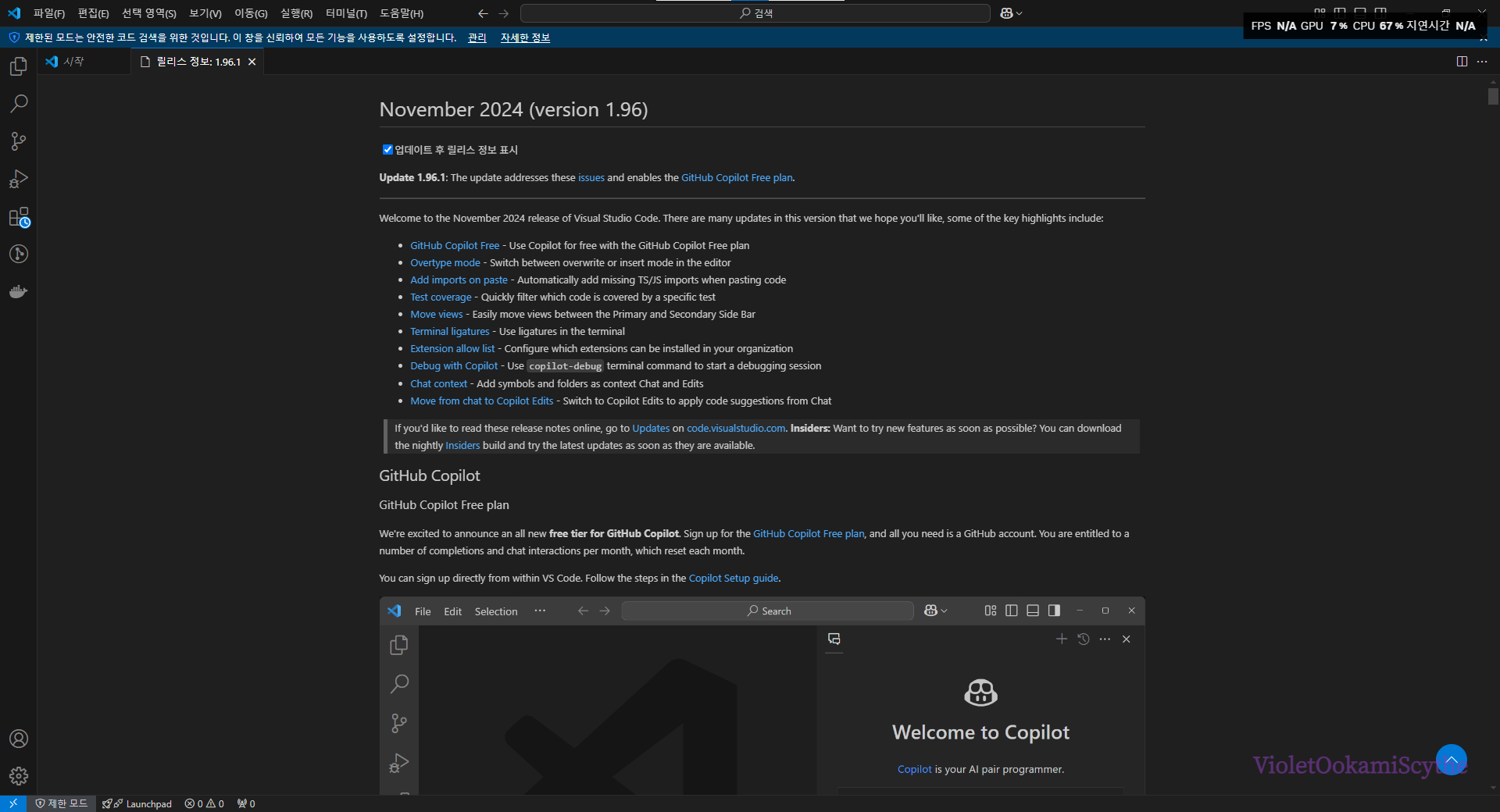
Task: Open the 터미널(T) menu
Action: coord(346,13)
